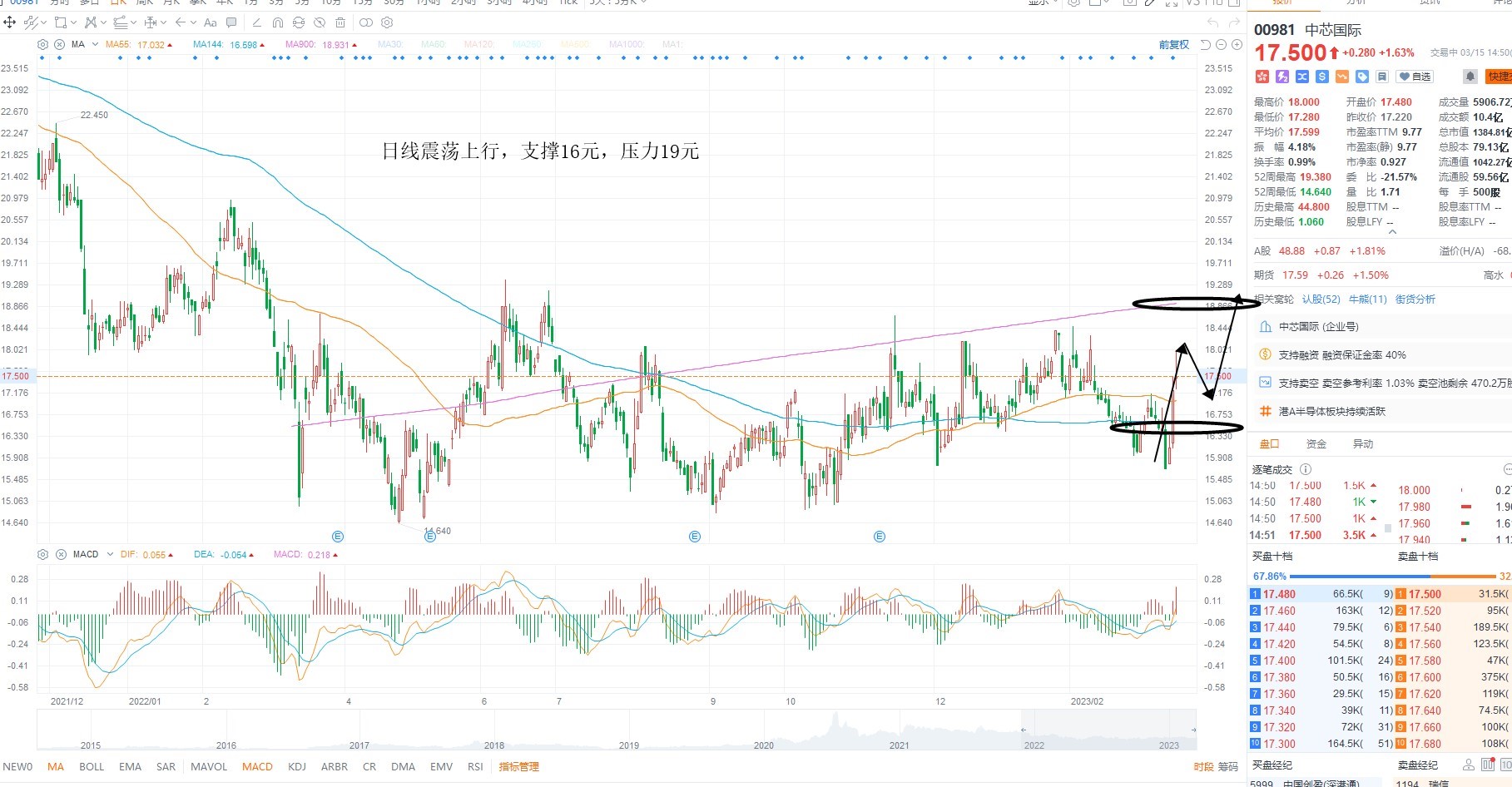Expand price range tool options arrow
1512x787 pixels.
click(x=163, y=22)
